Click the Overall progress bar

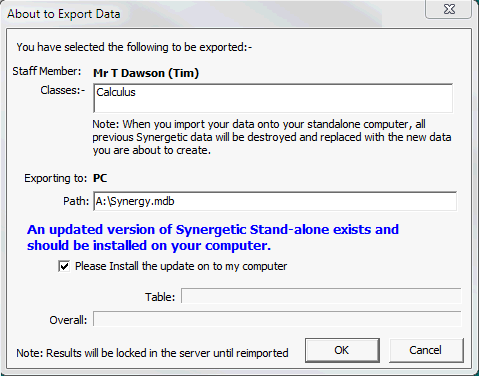click(277, 319)
